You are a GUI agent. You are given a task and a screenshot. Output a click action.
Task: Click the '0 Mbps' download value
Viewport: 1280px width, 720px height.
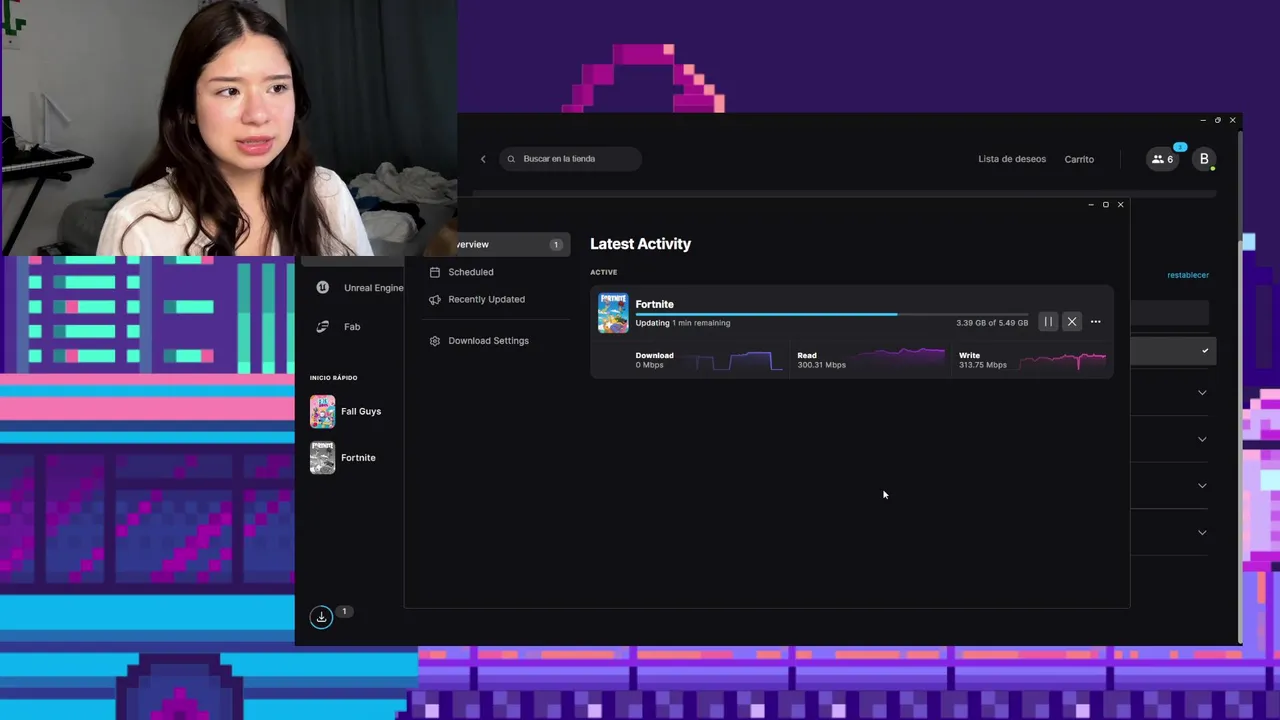[649, 365]
